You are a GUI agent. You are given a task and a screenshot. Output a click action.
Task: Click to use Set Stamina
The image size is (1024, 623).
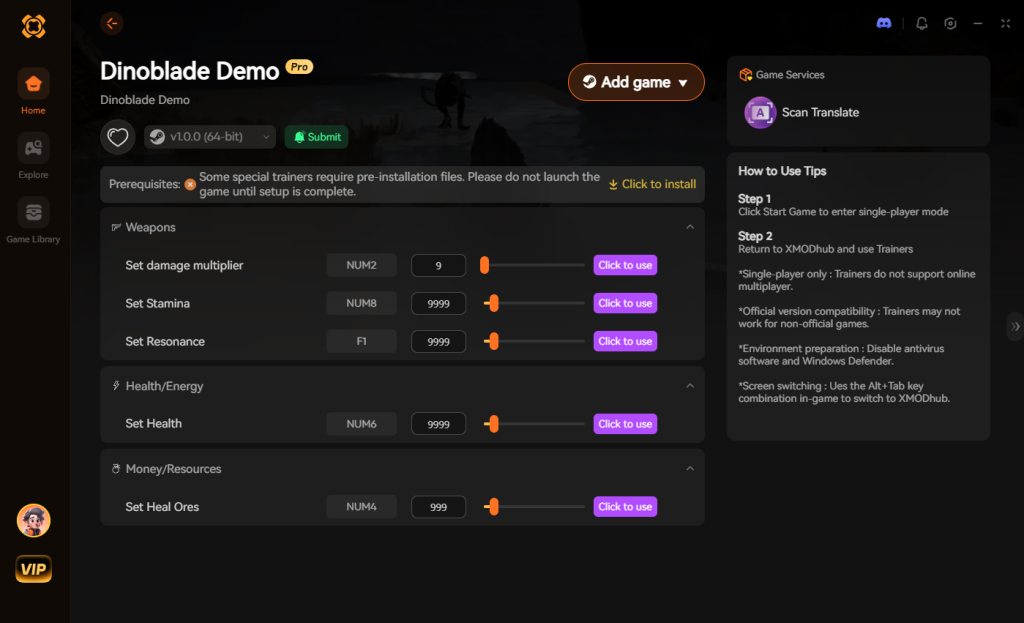click(x=625, y=303)
